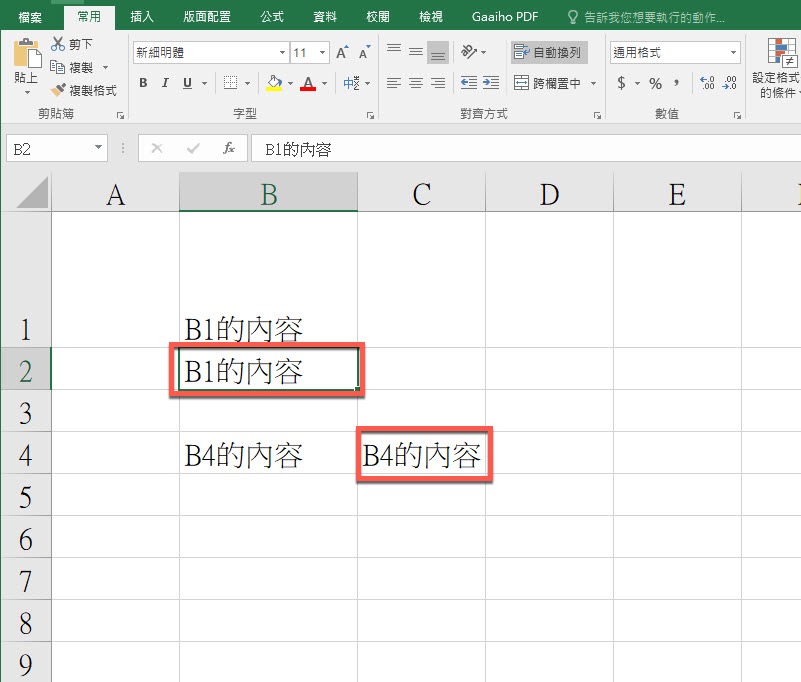
Task: Open the 剪貼簿 clipboard pane launcher
Action: point(121,116)
